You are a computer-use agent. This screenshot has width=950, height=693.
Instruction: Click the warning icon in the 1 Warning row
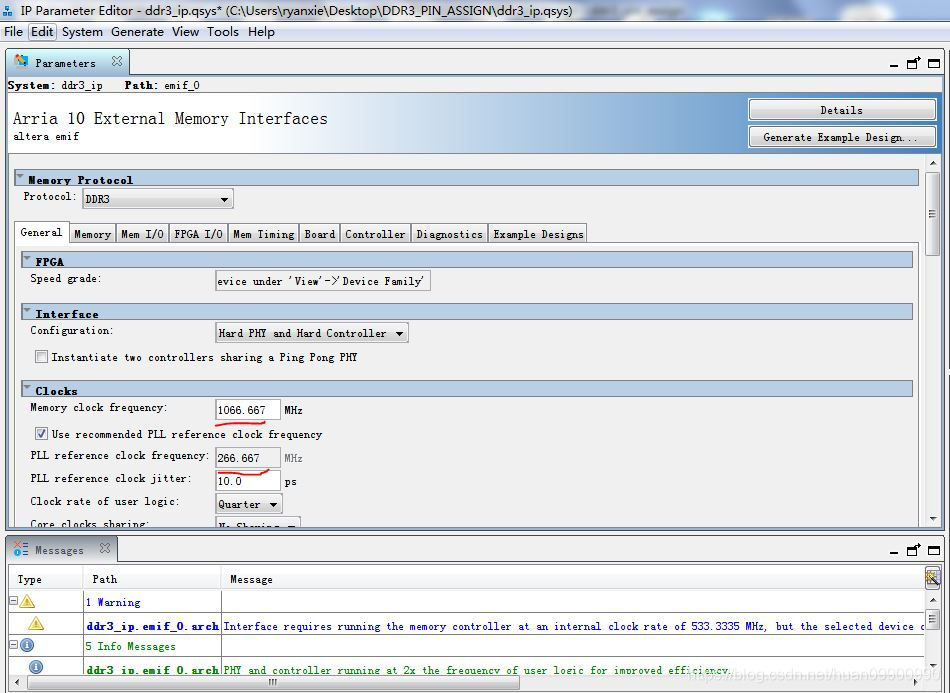coord(27,602)
